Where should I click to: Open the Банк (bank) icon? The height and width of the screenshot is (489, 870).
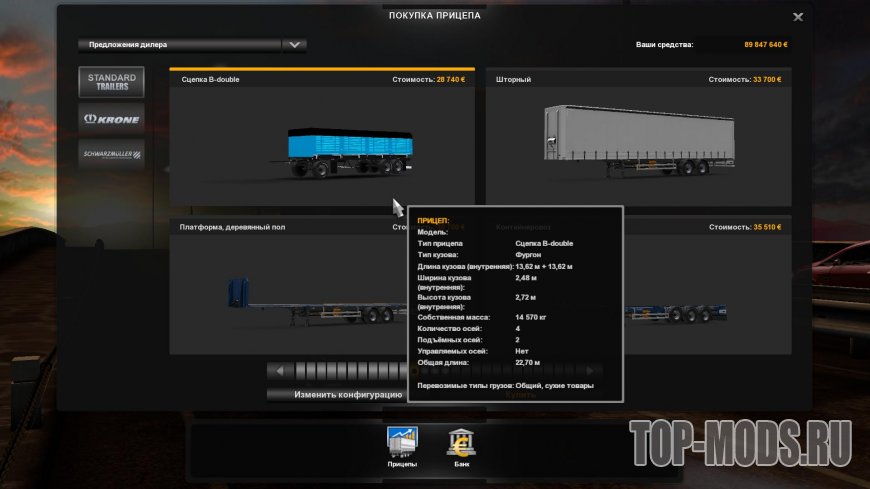[461, 441]
